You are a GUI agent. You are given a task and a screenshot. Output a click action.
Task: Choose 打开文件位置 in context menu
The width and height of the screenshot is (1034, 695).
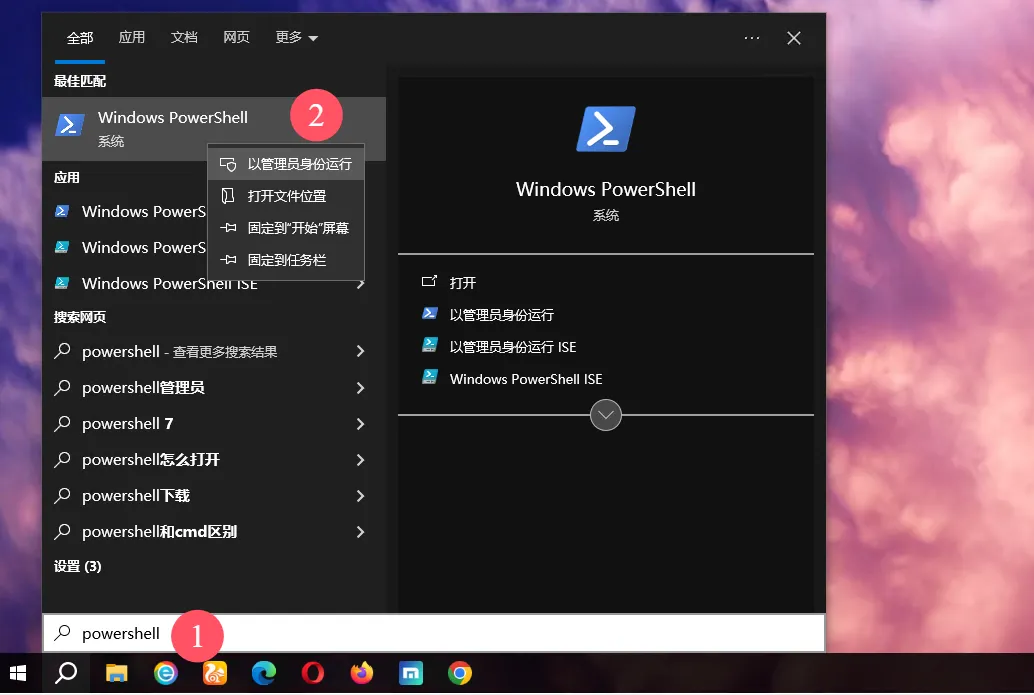286,196
